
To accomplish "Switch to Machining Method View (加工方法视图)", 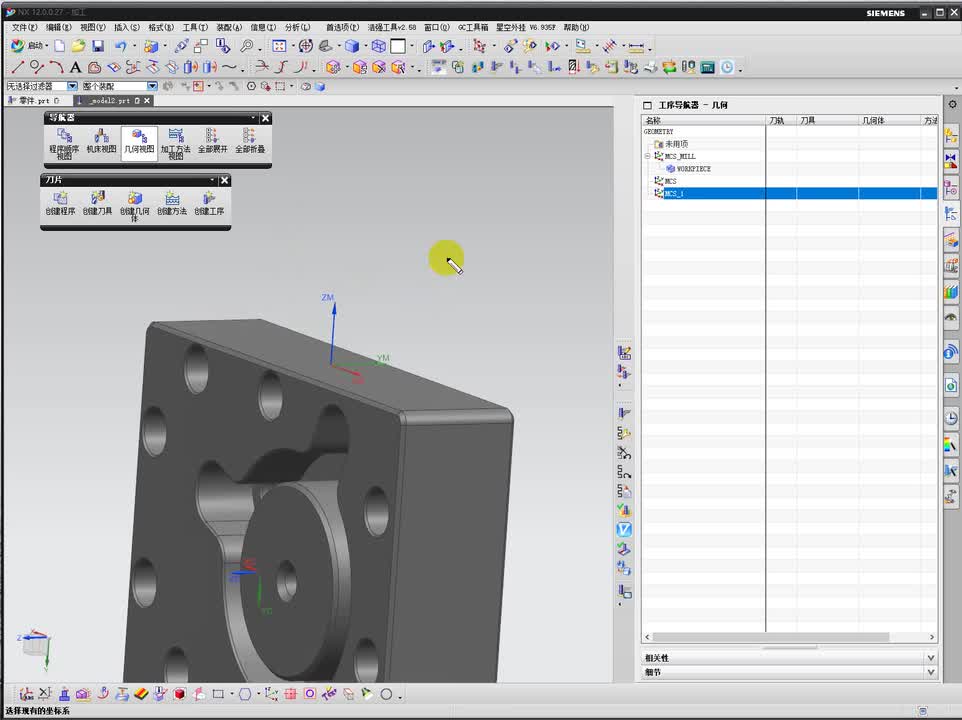I will (175, 144).
